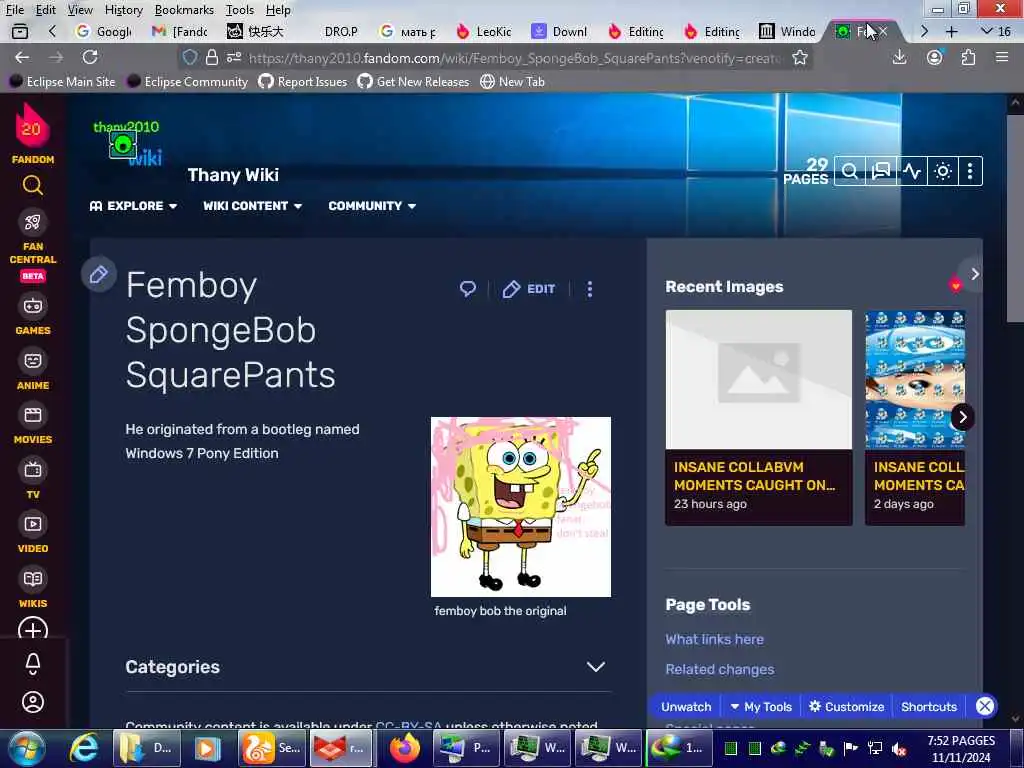Expand the Wiki Content menu
Image resolution: width=1024 pixels, height=768 pixels.
252,206
